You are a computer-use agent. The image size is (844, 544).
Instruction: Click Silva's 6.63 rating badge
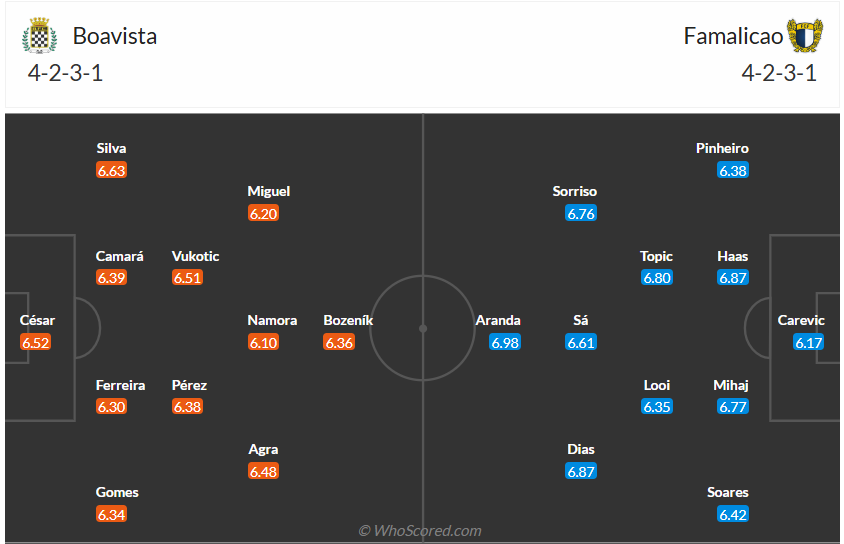pos(112,170)
